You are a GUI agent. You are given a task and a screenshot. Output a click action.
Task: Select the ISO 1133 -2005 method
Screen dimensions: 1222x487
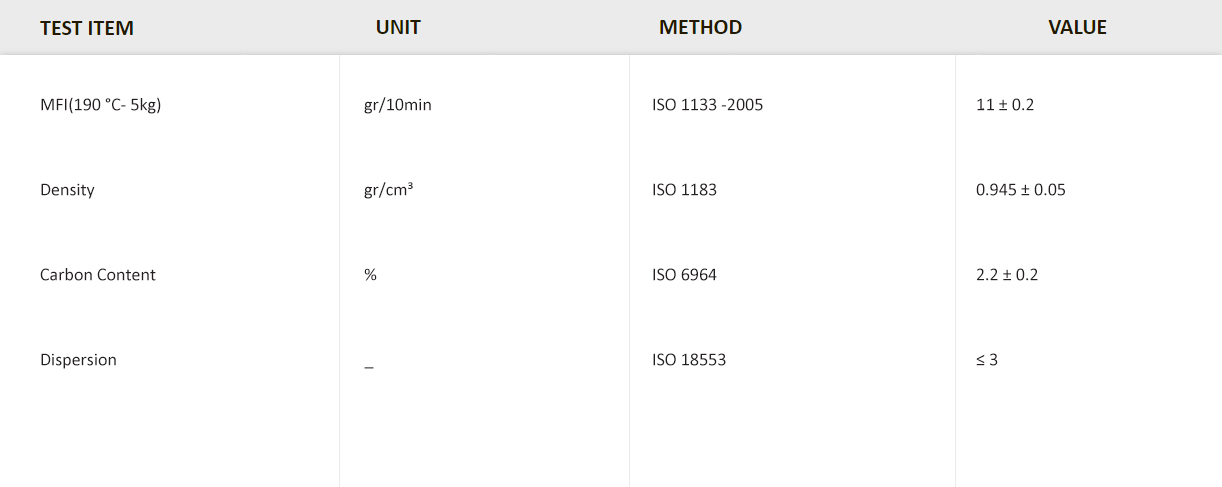point(707,104)
